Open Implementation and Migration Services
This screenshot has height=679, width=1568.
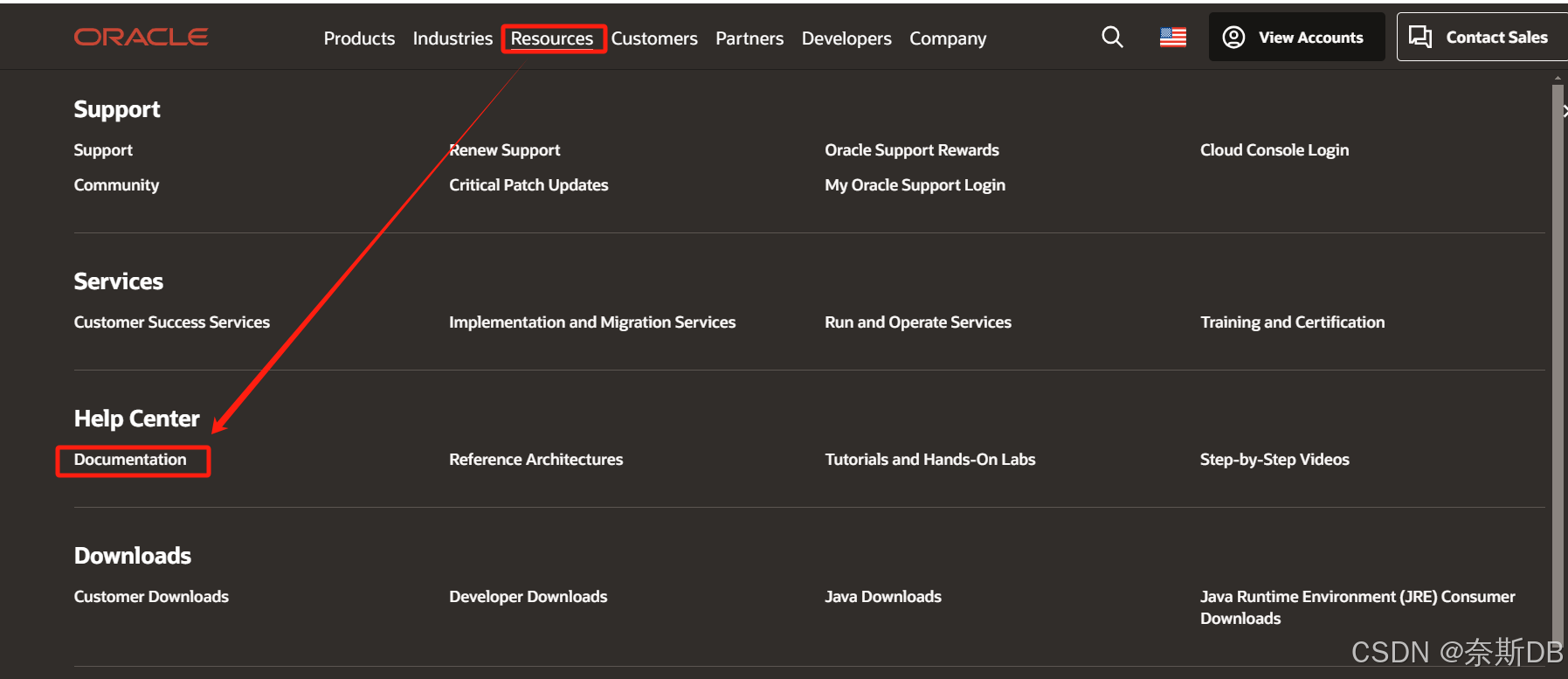coord(592,322)
